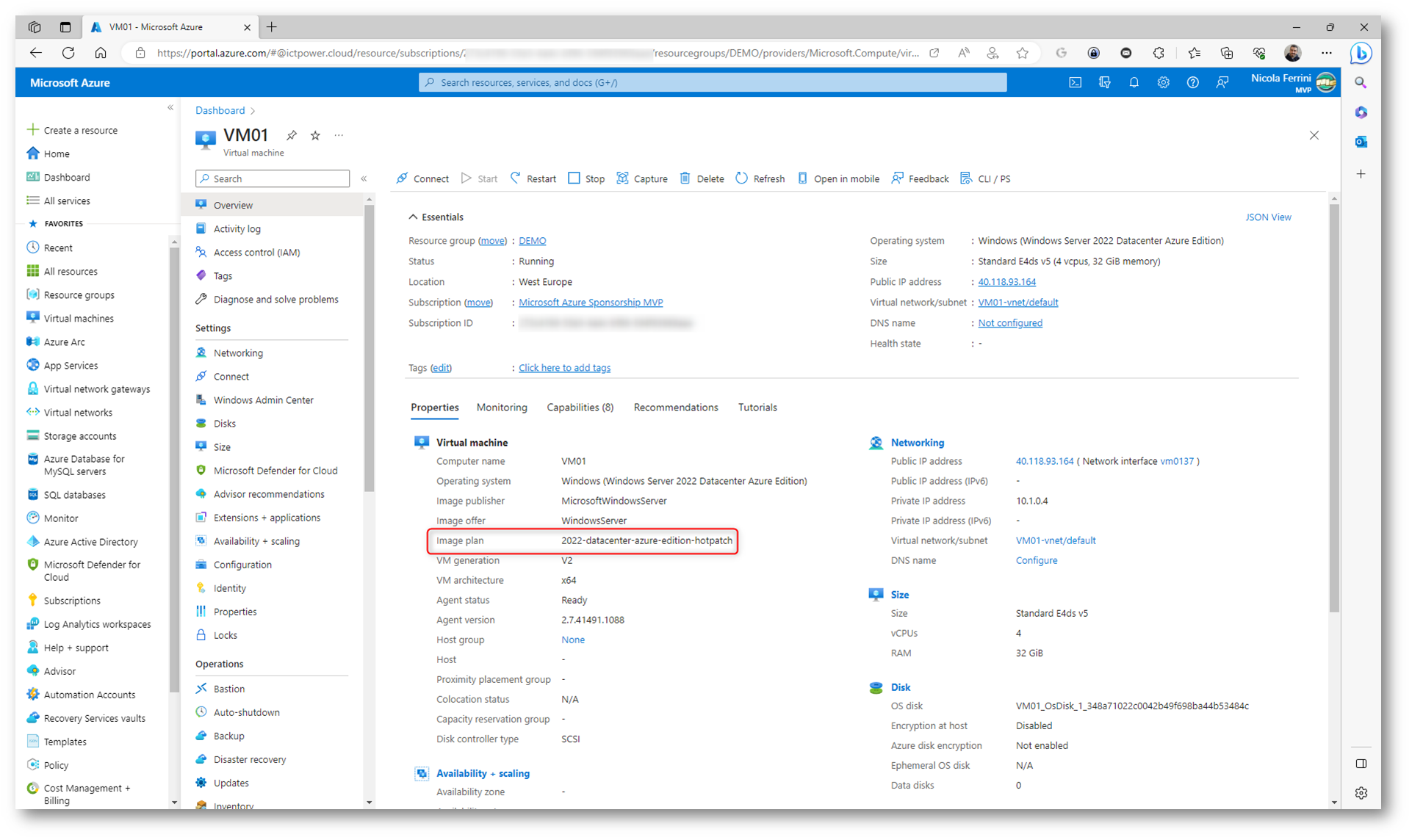The height and width of the screenshot is (840, 1412).
Task: Open the notifications bell
Action: 1134,83
